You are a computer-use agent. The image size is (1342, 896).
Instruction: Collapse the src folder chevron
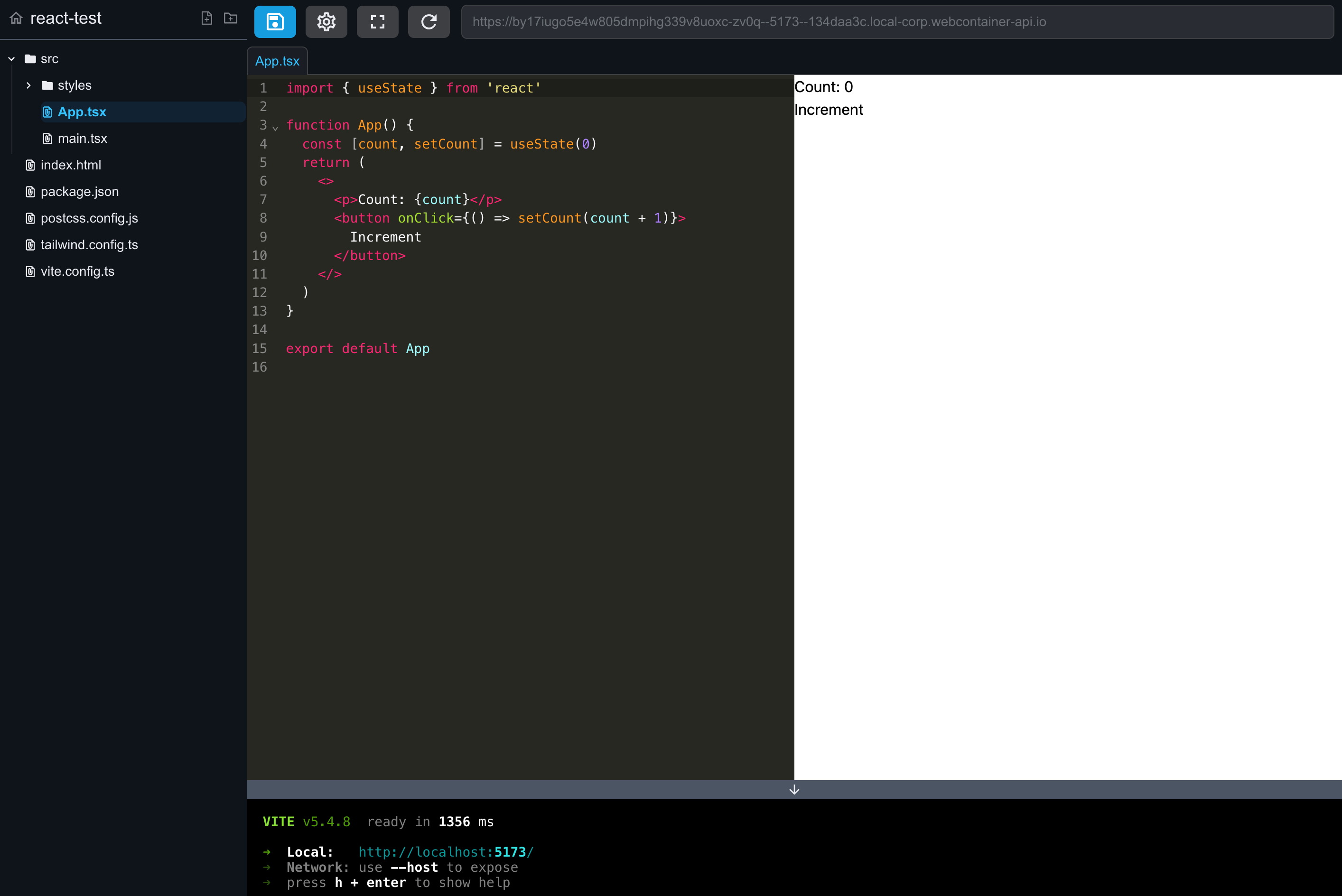click(11, 59)
